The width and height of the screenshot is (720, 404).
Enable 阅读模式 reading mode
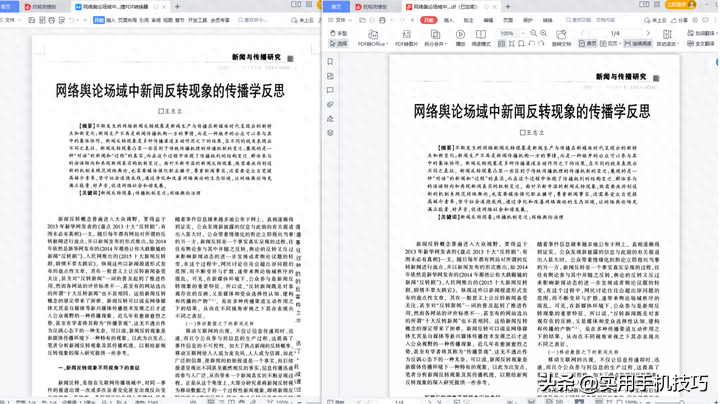pos(481,38)
